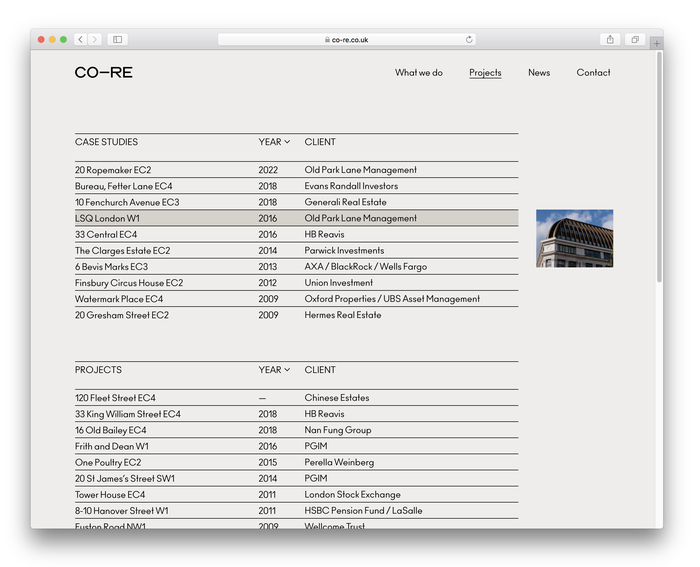Go to the News page
700x567 pixels.
[539, 73]
